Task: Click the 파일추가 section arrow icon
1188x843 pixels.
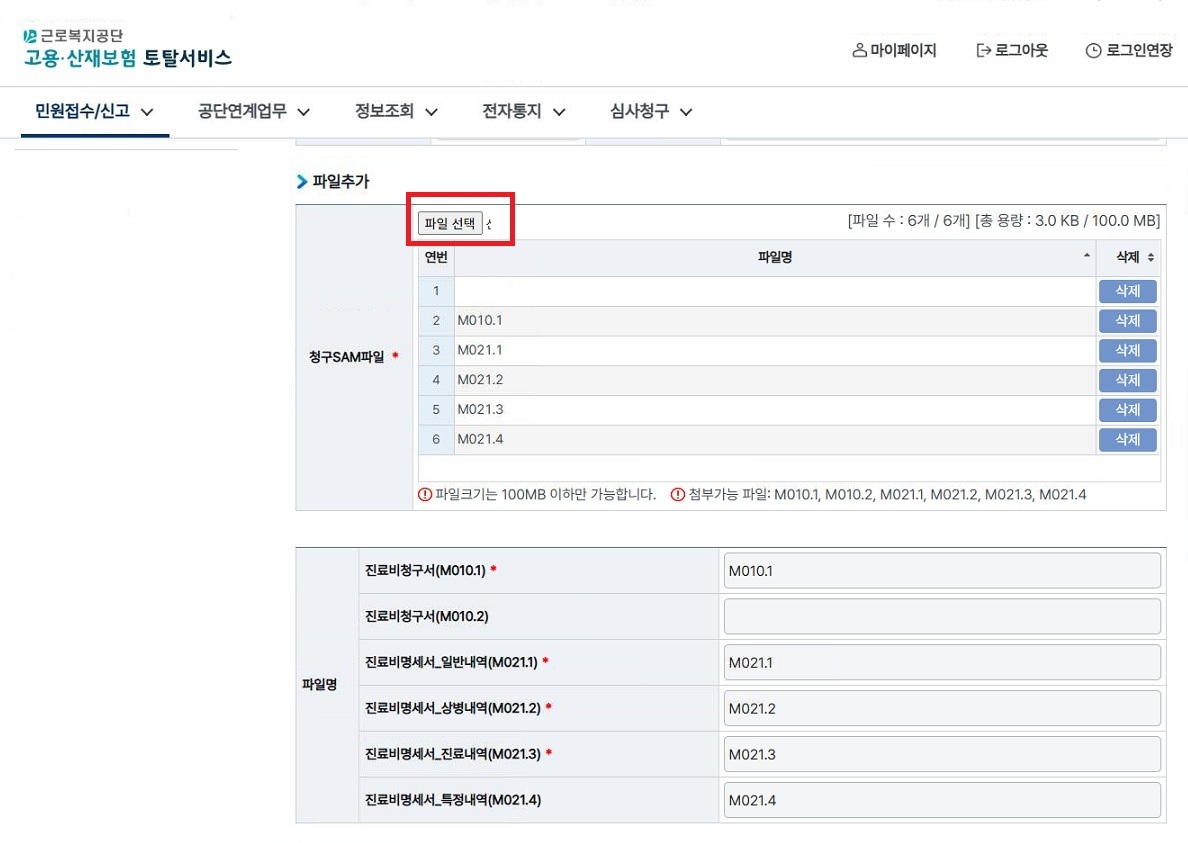Action: (302, 182)
